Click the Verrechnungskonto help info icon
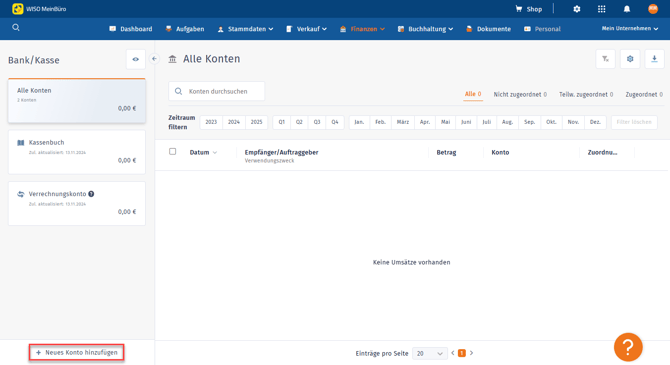This screenshot has height=365, width=670. tap(91, 194)
